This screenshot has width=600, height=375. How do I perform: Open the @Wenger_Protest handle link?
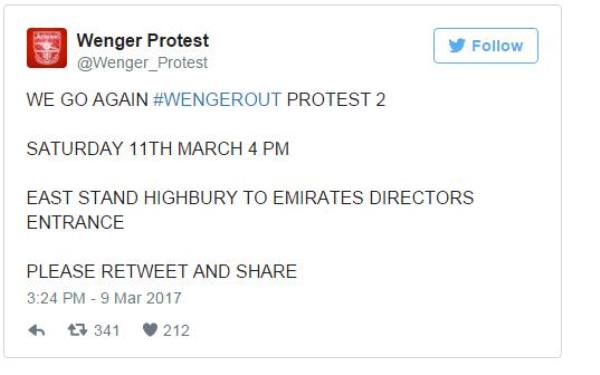tap(142, 63)
